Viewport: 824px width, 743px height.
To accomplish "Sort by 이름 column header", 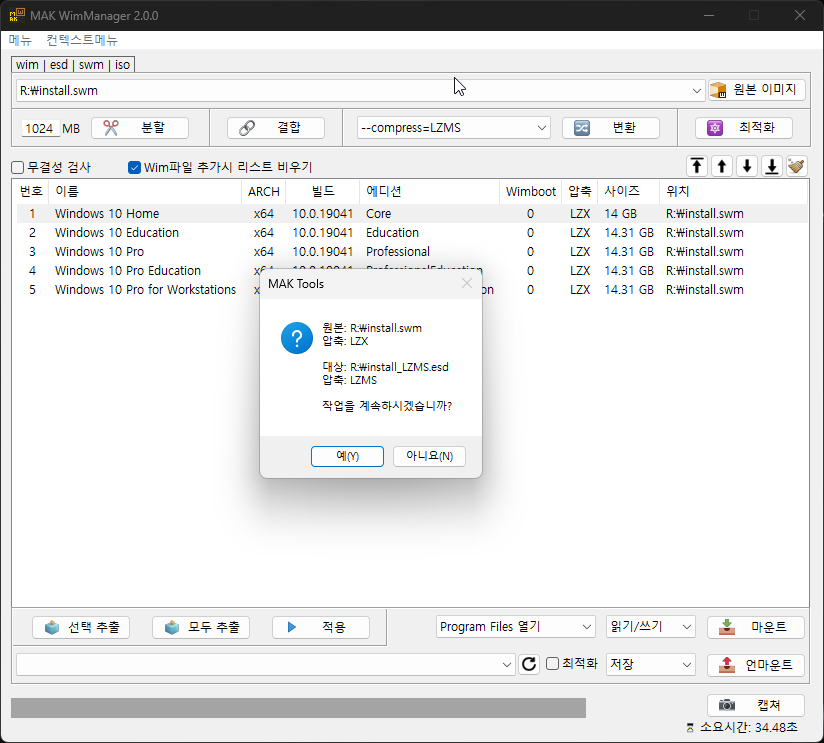I will (145, 191).
